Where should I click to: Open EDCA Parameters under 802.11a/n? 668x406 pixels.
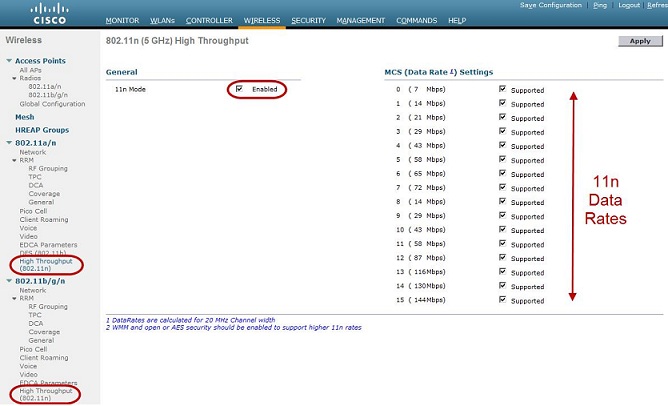click(49, 245)
